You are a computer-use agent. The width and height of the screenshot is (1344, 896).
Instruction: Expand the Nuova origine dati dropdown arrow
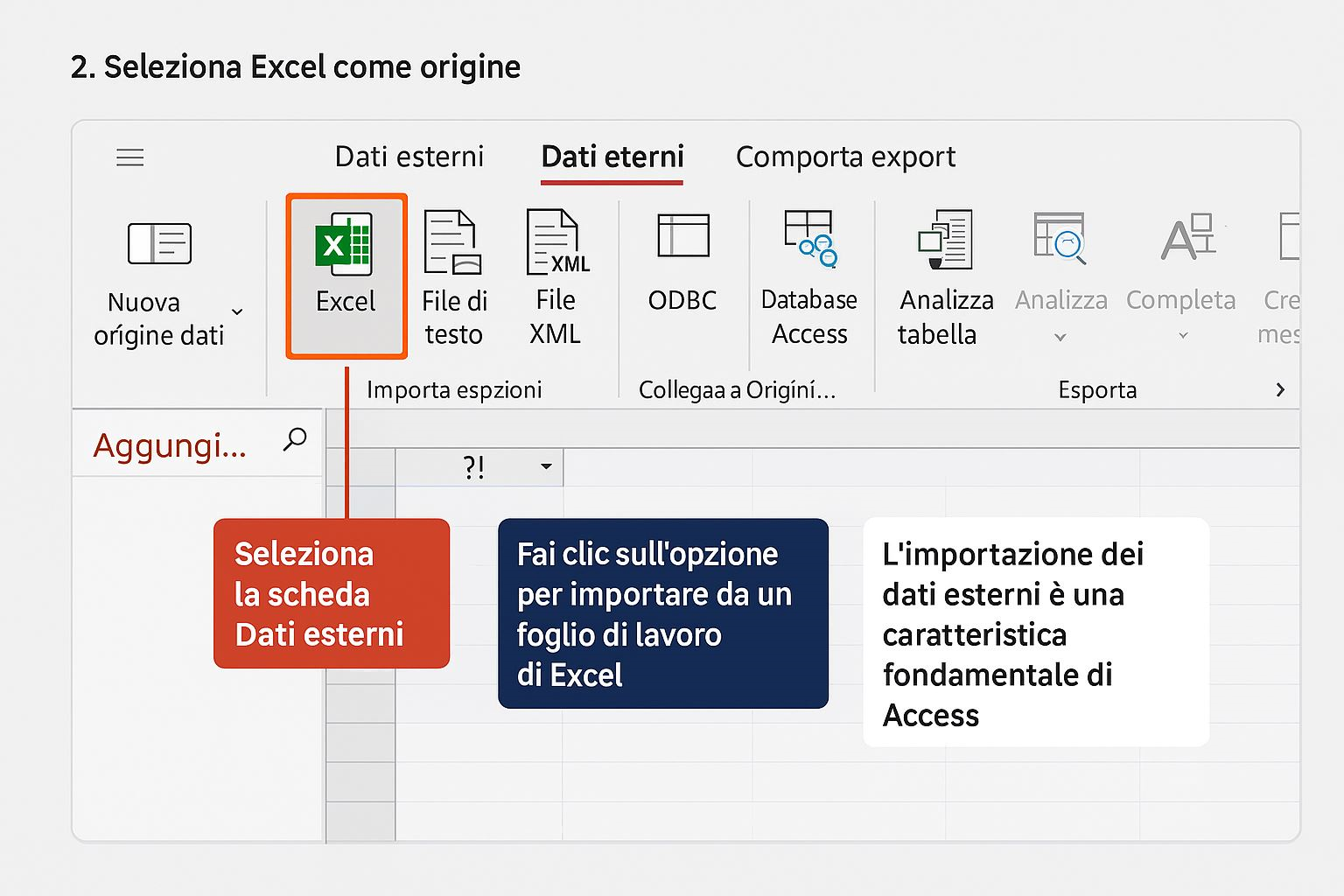pyautogui.click(x=236, y=311)
